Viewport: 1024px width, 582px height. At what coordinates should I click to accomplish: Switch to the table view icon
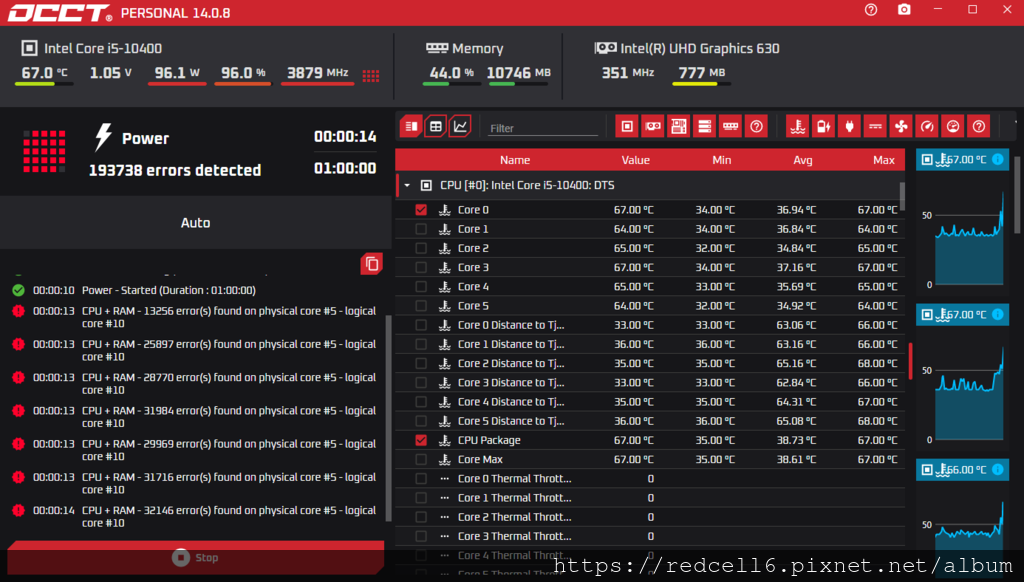point(436,126)
